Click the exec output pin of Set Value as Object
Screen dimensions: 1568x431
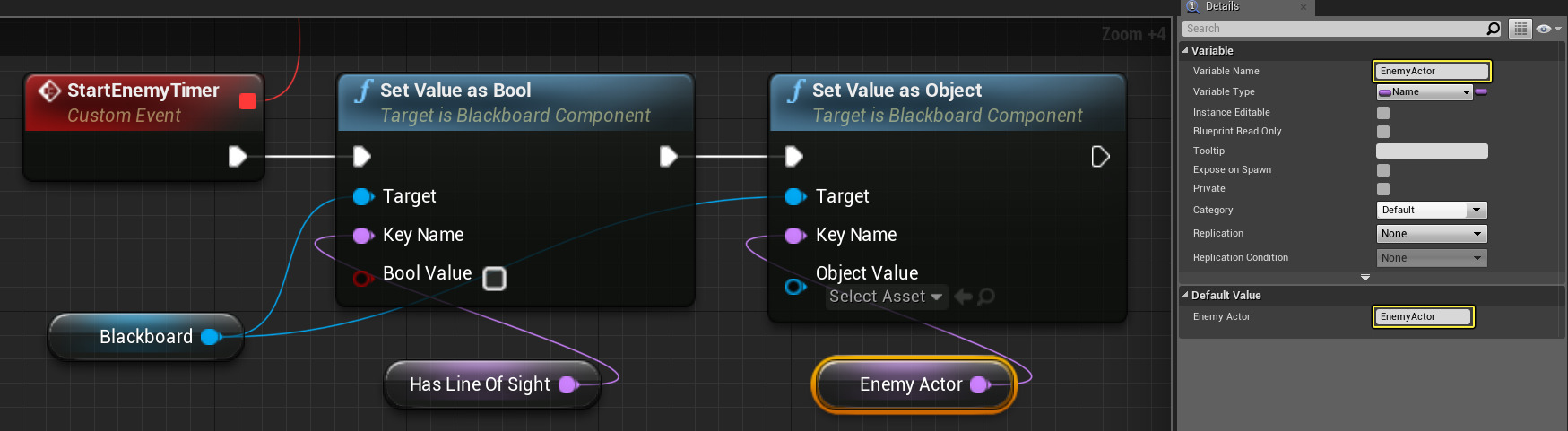click(1100, 157)
